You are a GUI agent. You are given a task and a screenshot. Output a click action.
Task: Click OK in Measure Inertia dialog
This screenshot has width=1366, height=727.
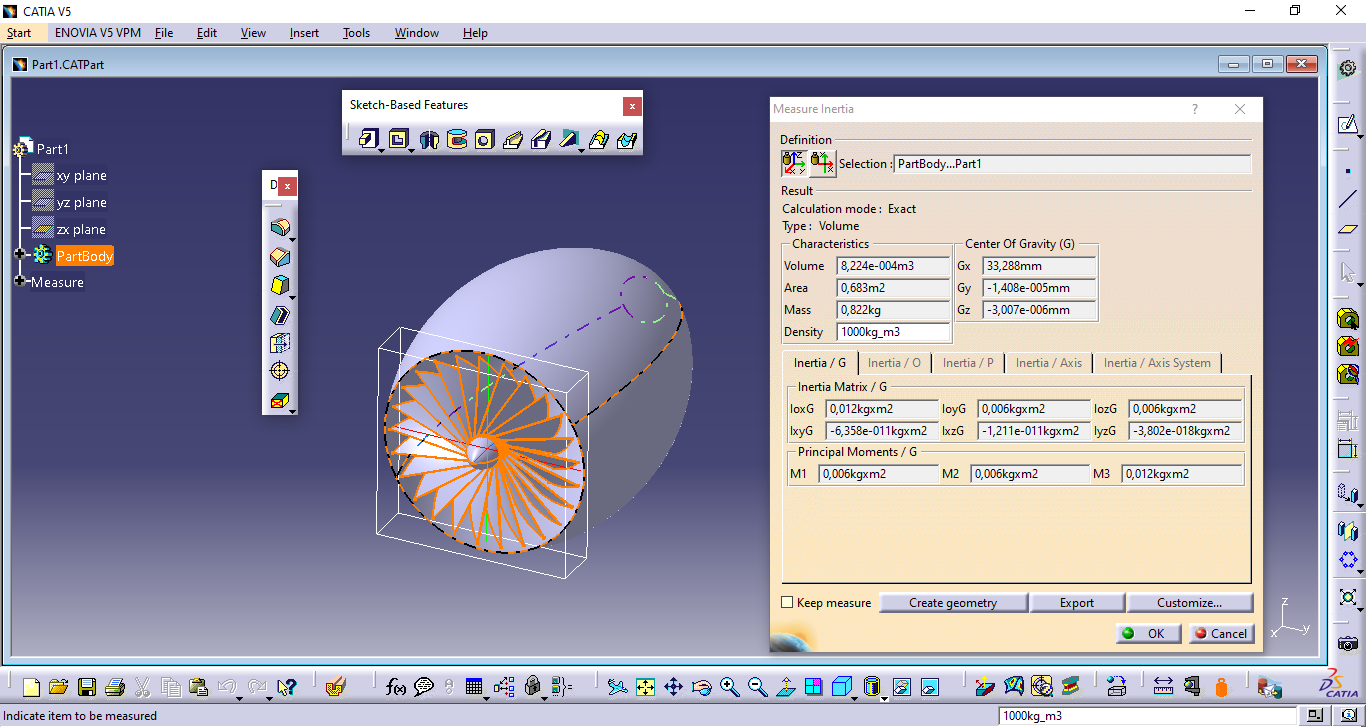click(x=1148, y=633)
